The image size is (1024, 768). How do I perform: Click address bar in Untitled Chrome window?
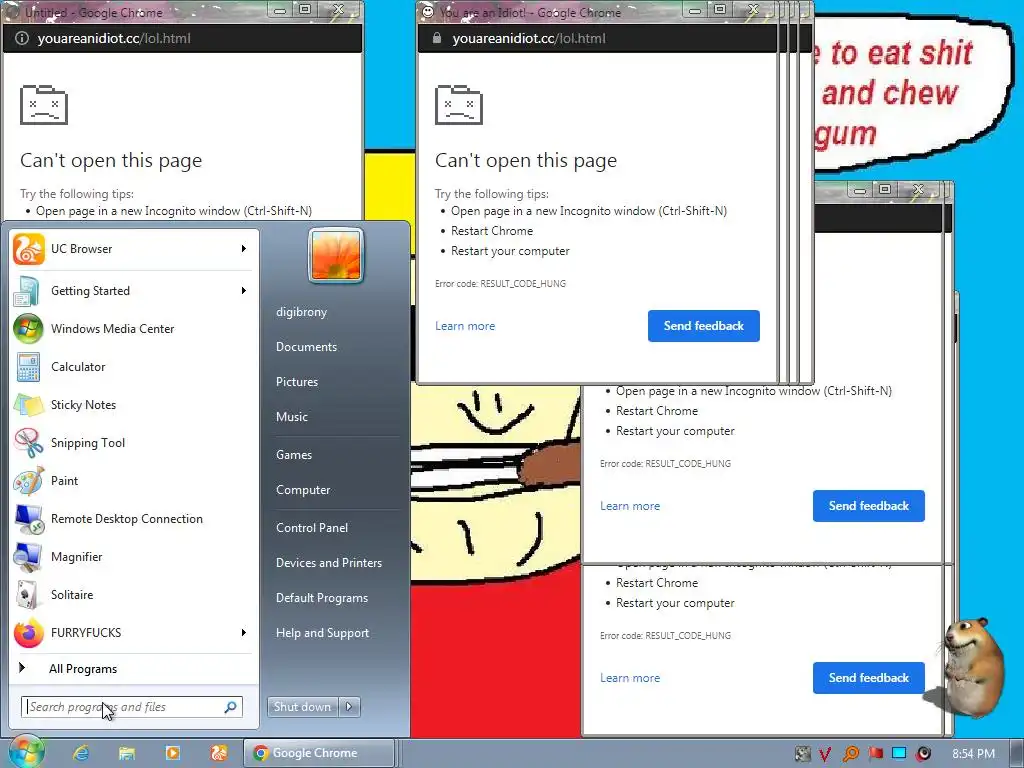pos(183,39)
